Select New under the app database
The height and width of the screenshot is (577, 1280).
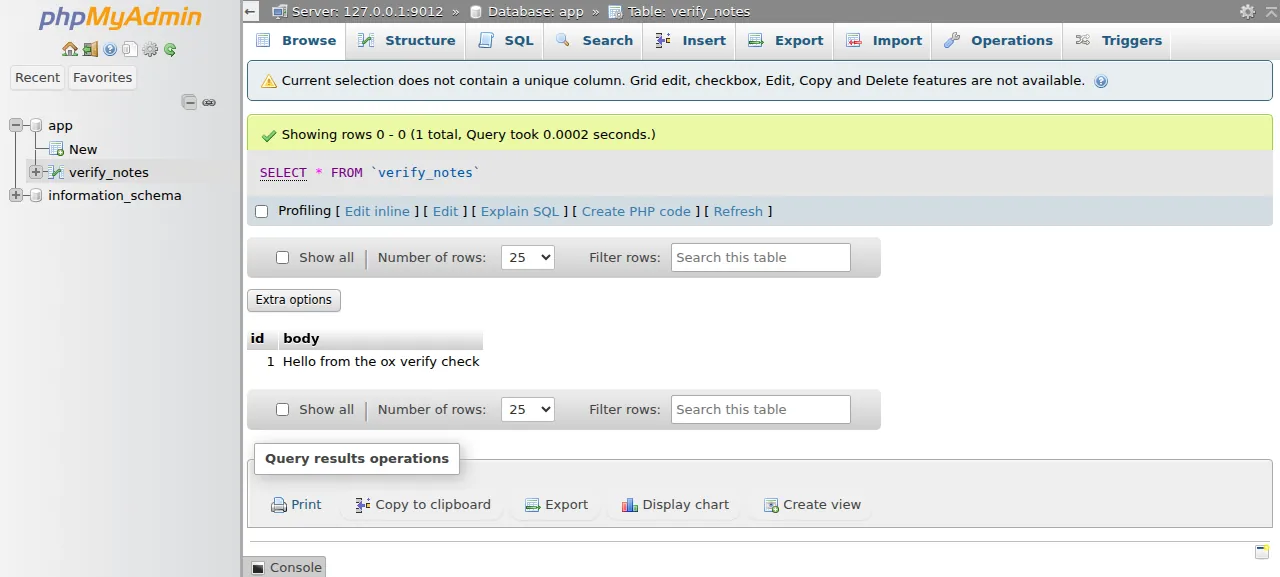(83, 149)
